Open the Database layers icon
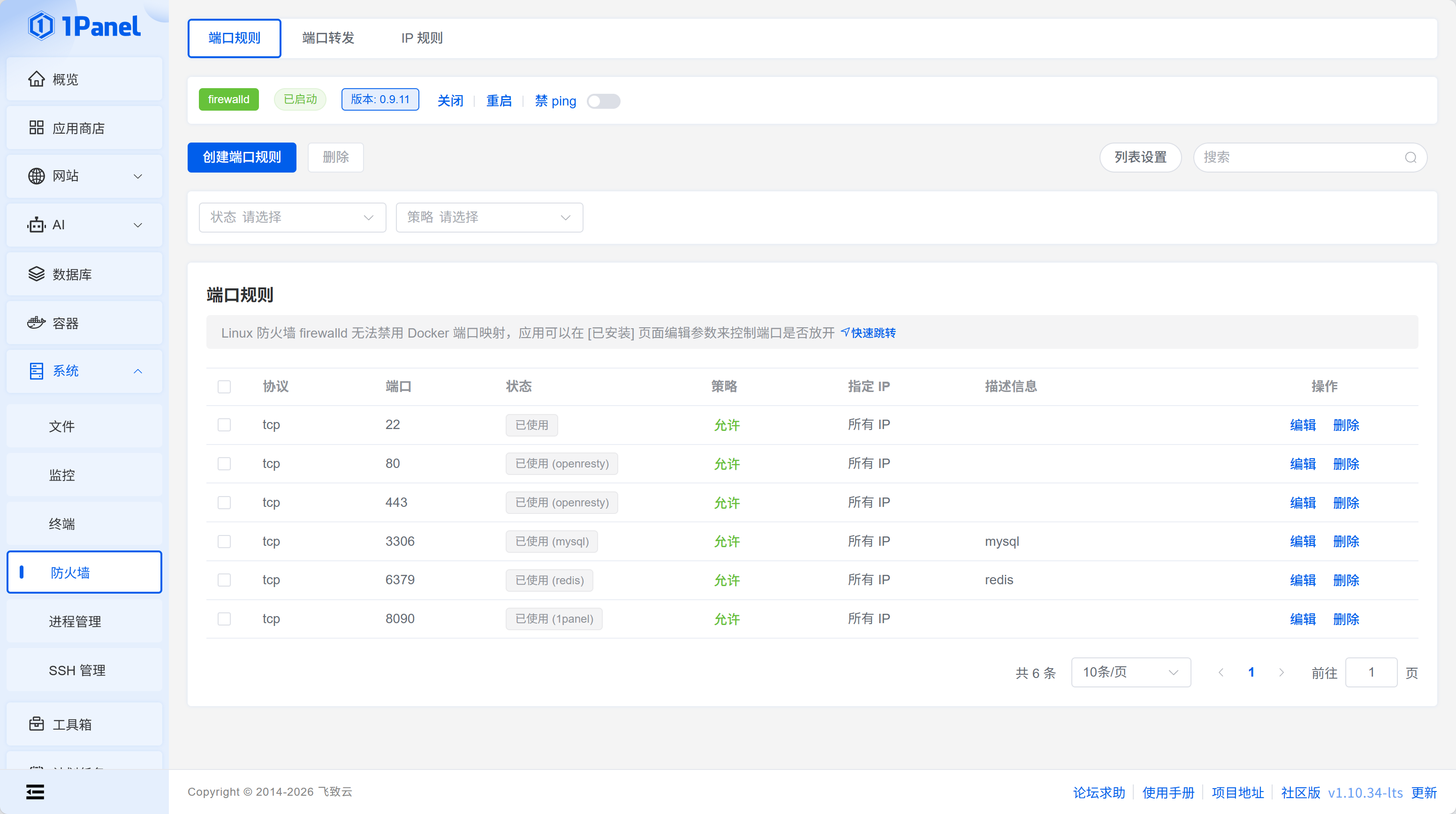This screenshot has height=814, width=1456. [x=36, y=274]
